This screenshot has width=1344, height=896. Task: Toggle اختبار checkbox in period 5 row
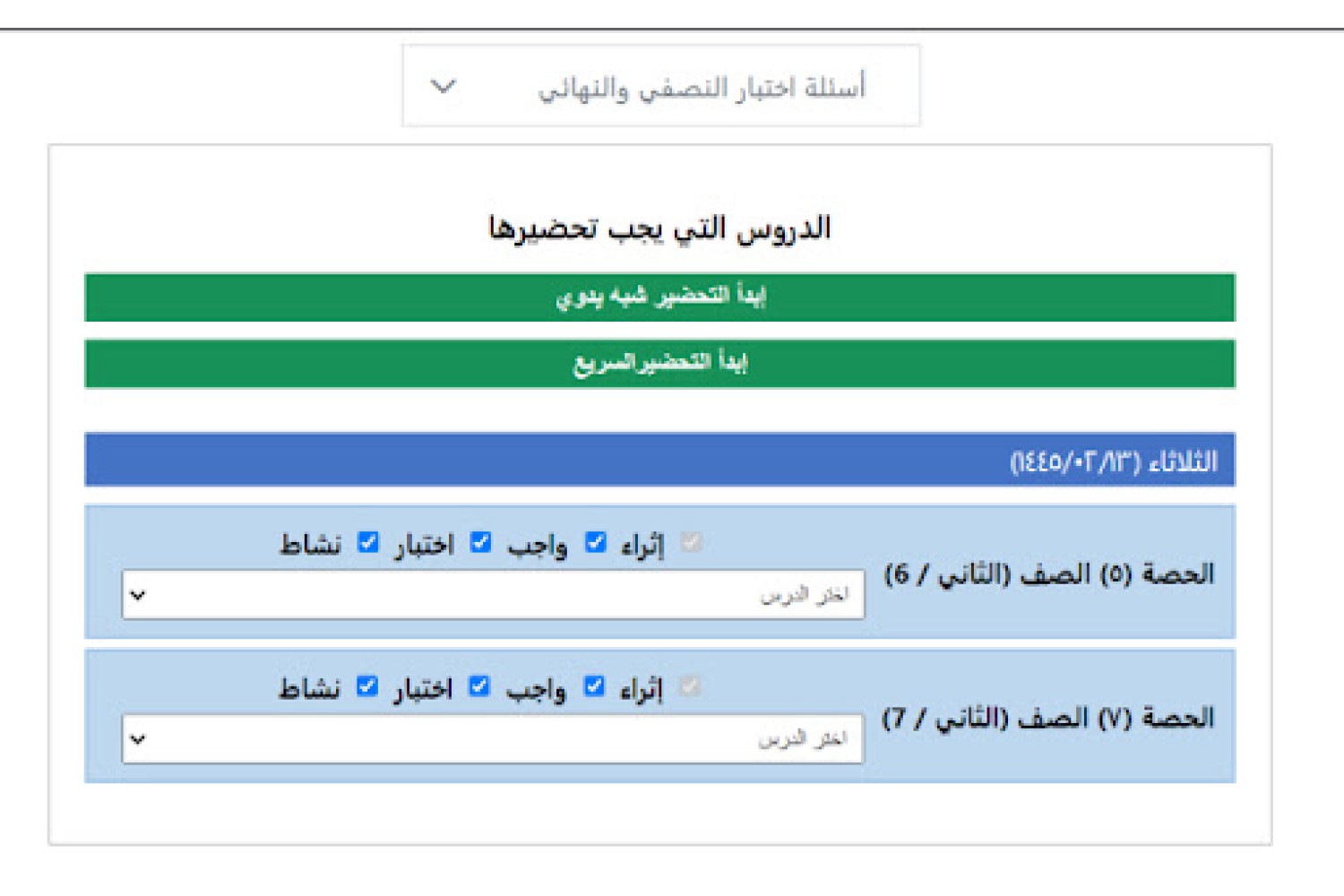pyautogui.click(x=481, y=542)
